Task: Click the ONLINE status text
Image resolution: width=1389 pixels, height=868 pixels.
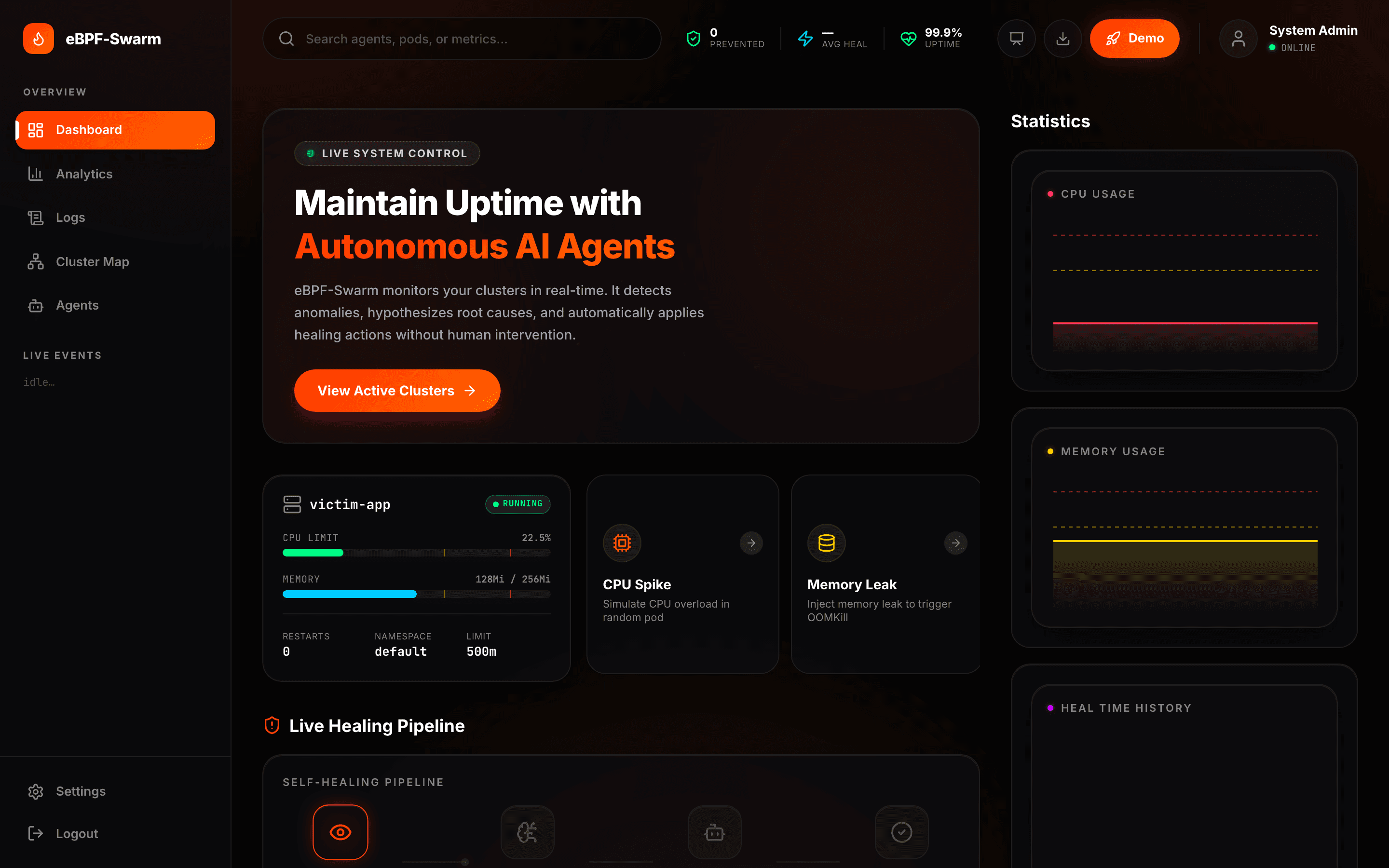Action: [x=1298, y=48]
